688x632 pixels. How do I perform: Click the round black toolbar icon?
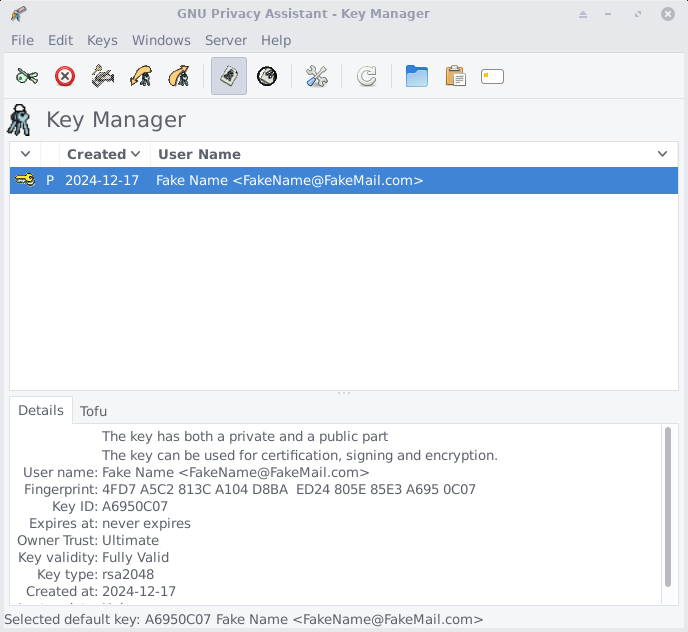pyautogui.click(x=267, y=76)
